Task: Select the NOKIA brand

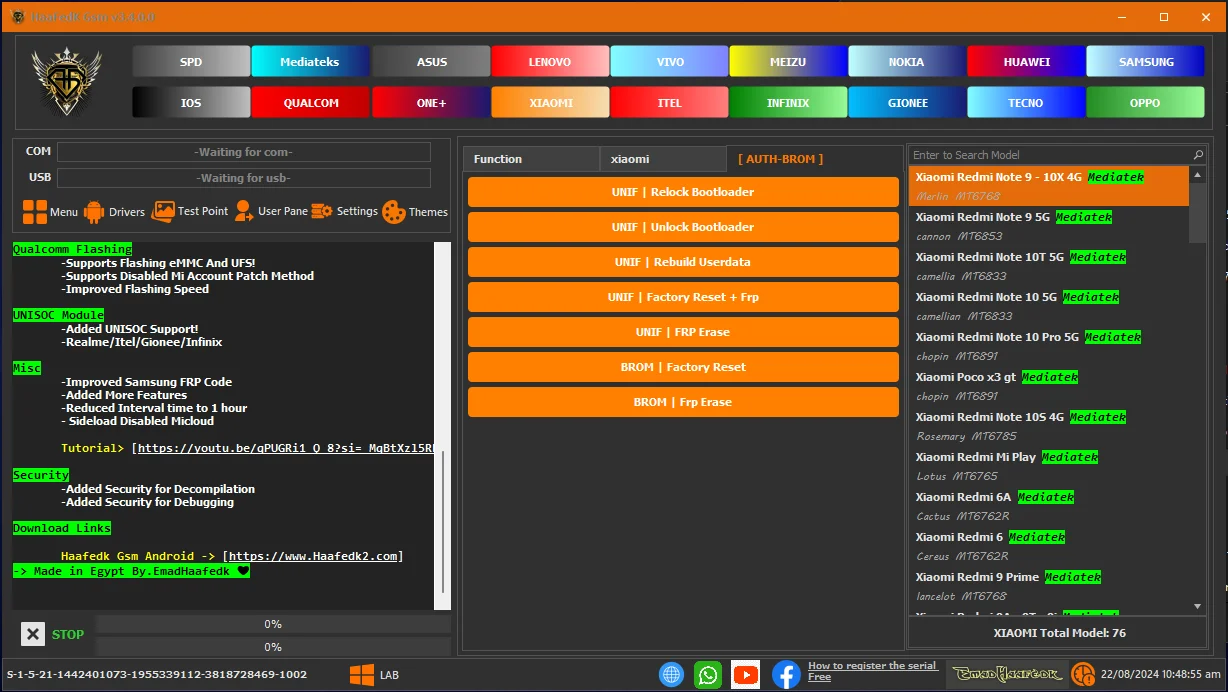Action: coord(907,62)
